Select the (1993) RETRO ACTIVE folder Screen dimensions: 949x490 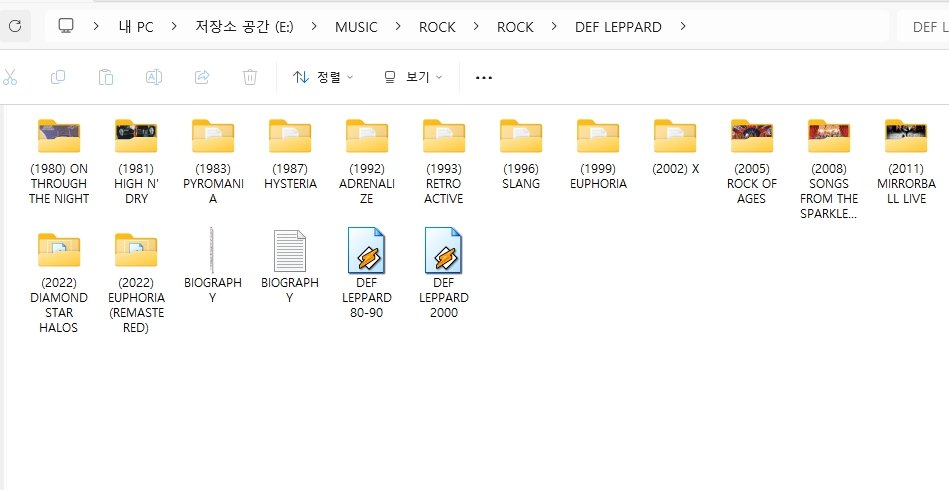pos(444,162)
